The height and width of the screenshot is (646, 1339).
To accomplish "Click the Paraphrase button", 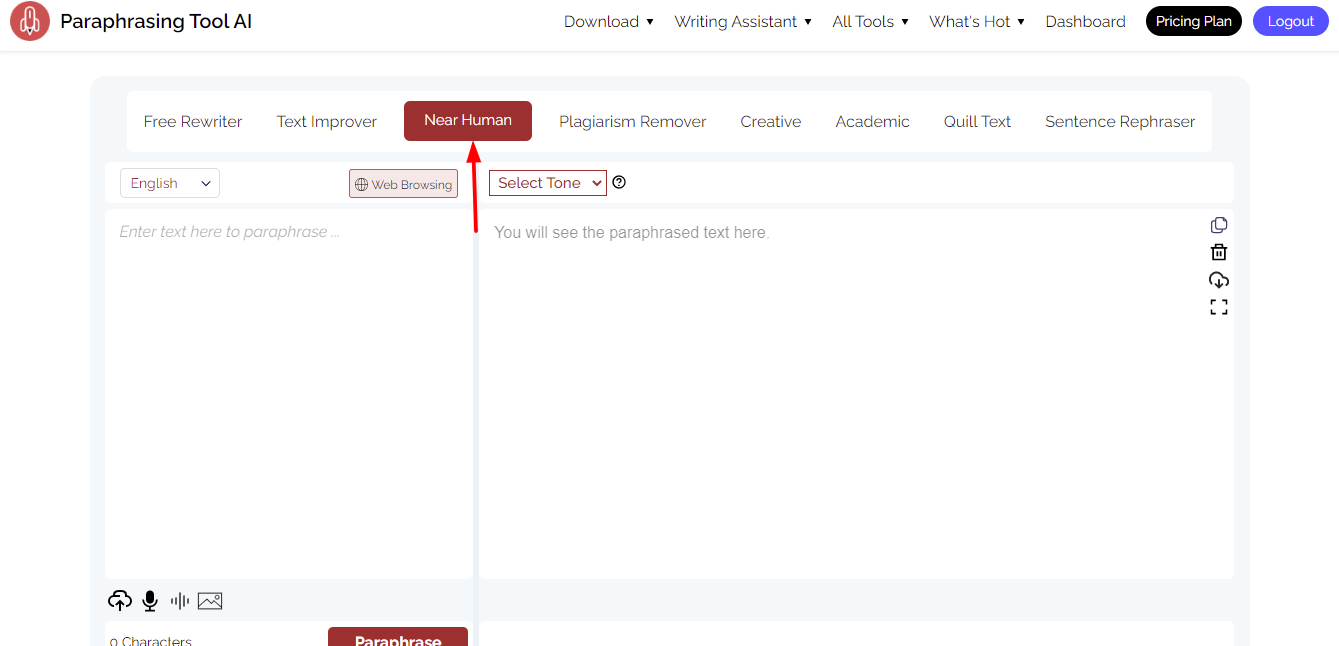I will (x=398, y=637).
